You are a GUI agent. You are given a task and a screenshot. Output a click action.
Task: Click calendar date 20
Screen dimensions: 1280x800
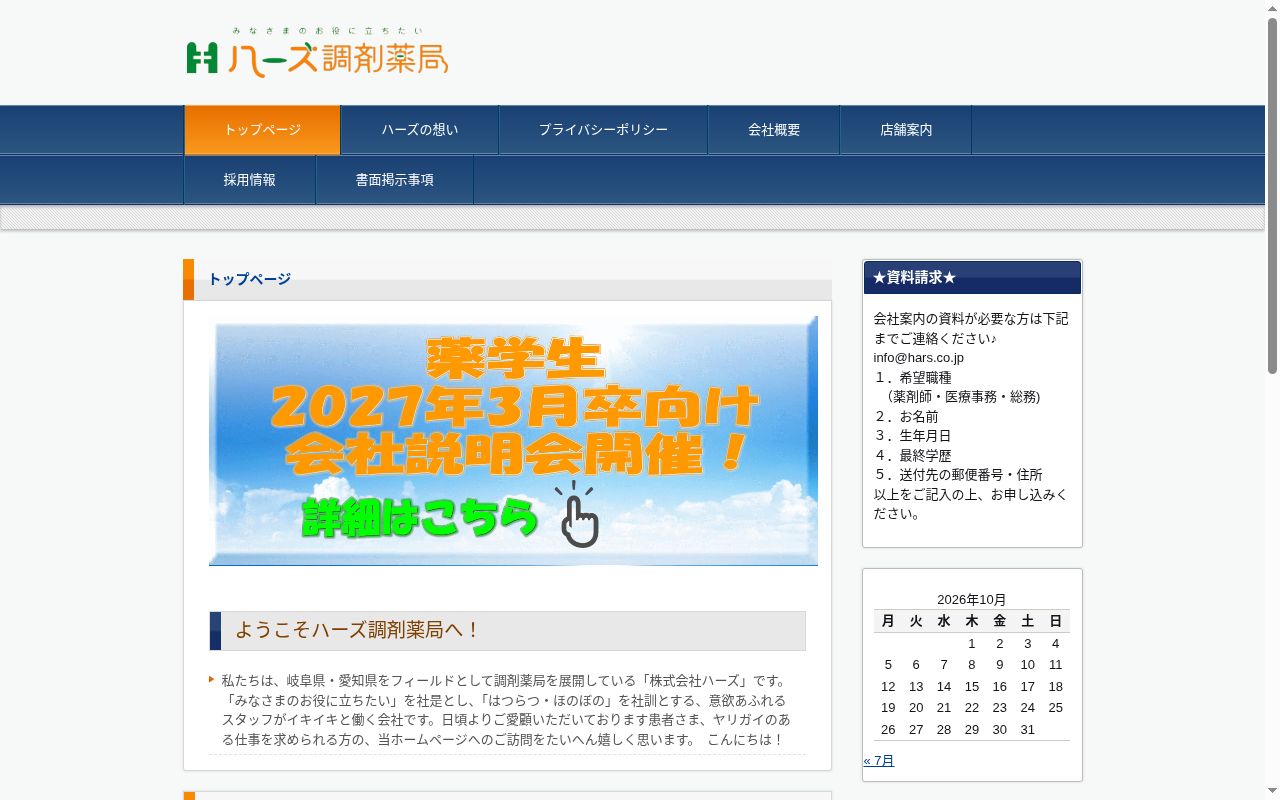coord(916,708)
